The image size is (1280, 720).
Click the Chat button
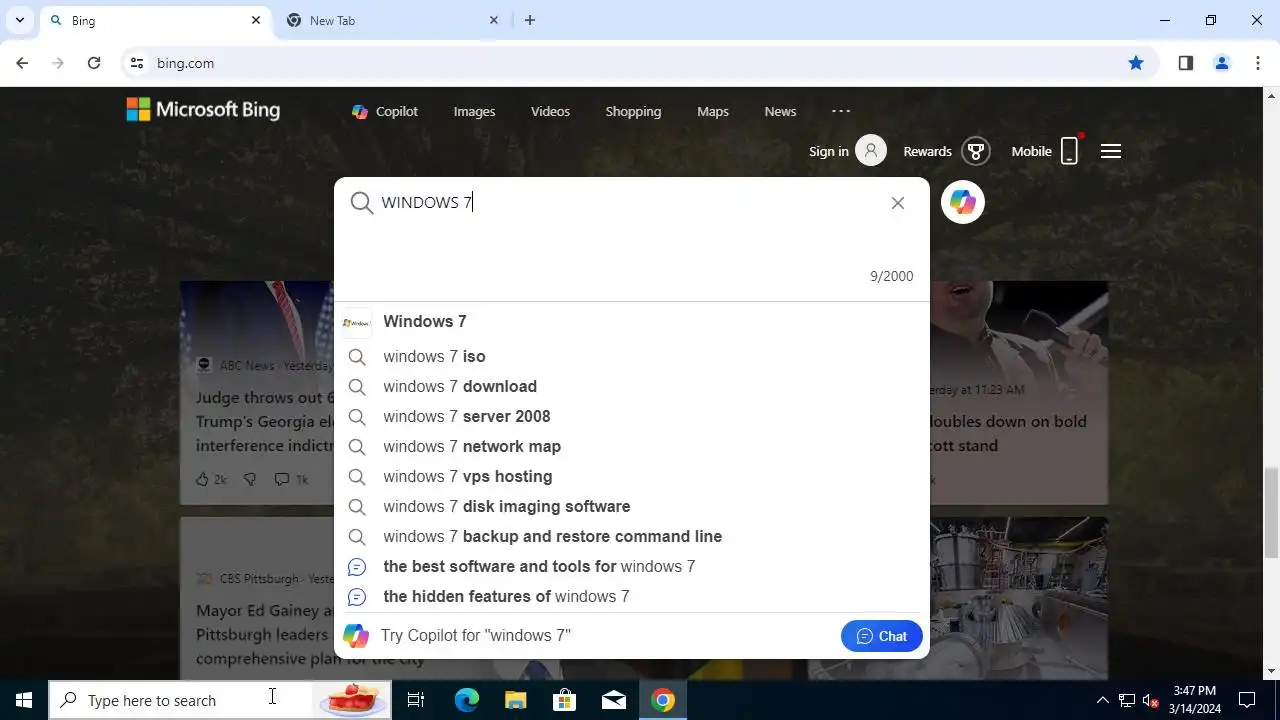click(882, 636)
